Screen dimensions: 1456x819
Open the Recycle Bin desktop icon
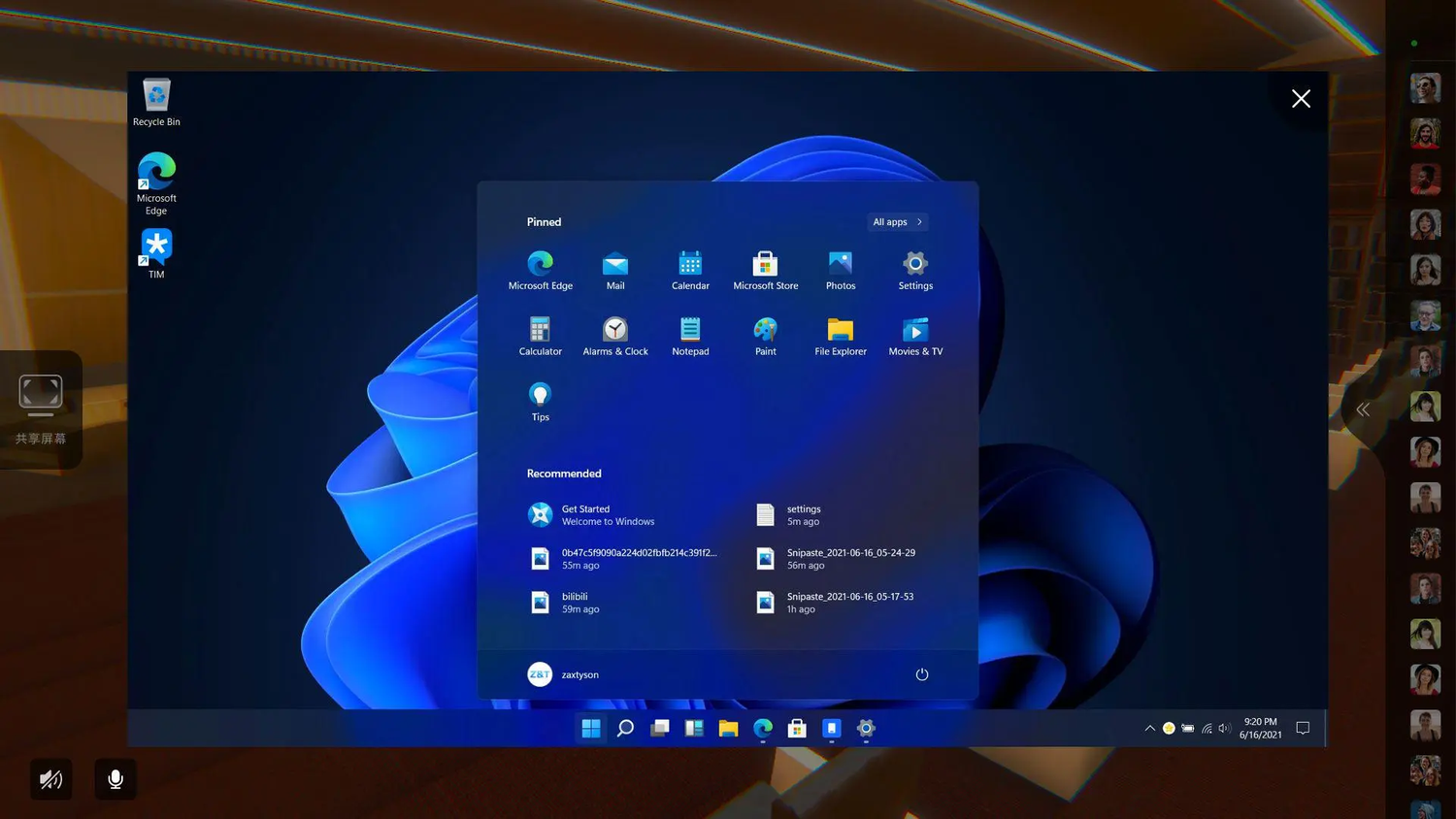[x=156, y=102]
